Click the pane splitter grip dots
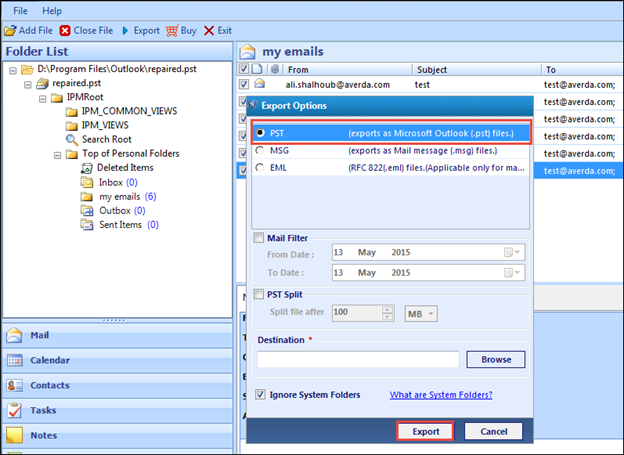Screen dimensions: 624x455 pos(114,320)
